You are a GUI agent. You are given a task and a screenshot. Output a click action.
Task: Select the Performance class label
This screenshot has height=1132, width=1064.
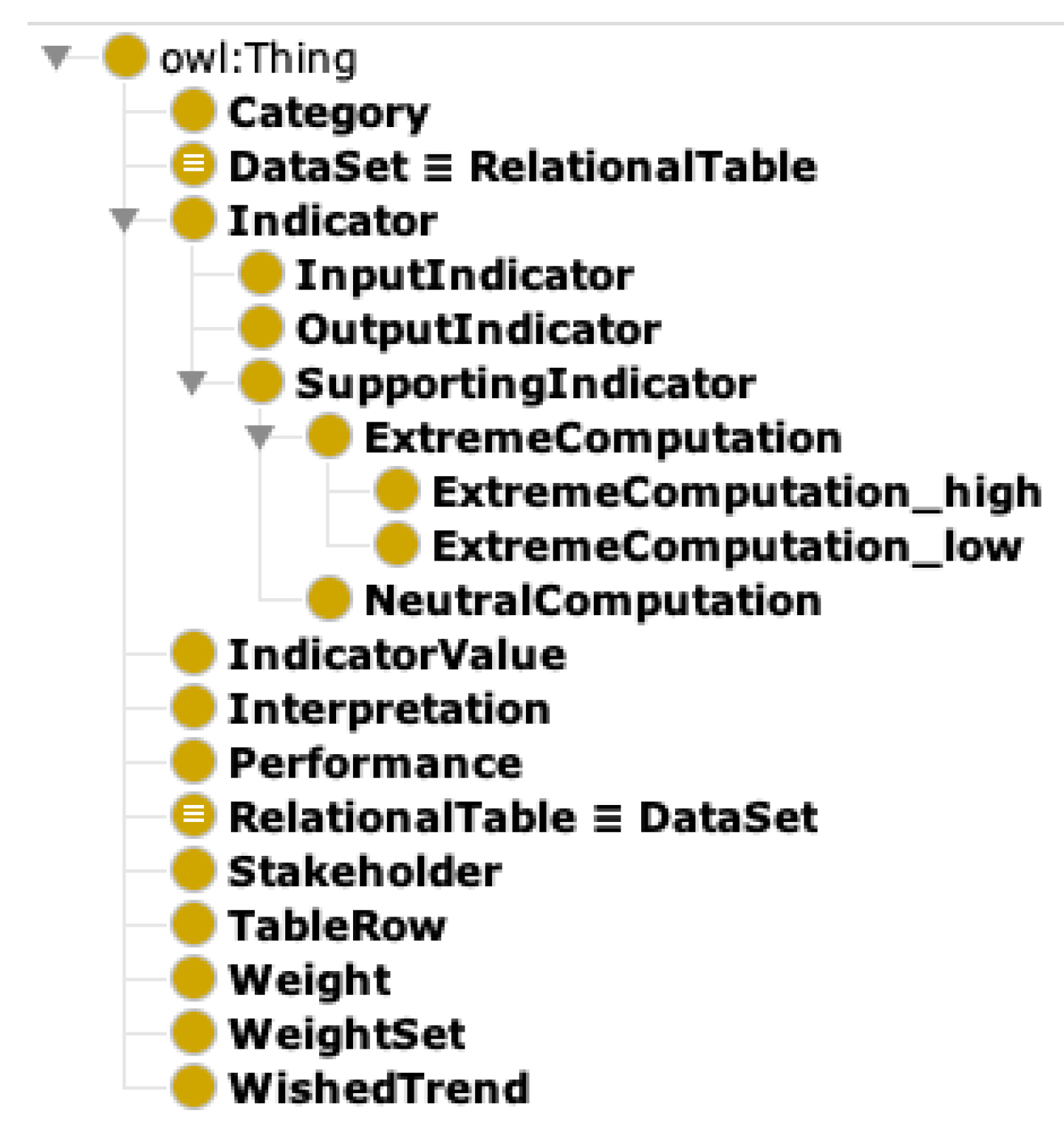(x=375, y=763)
